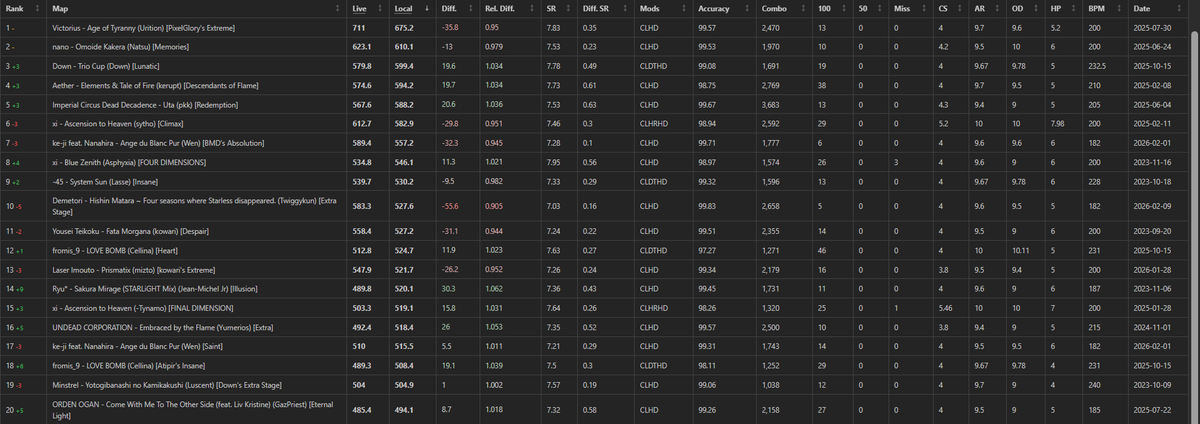Viewport: 1200px width, 424px height.
Task: Click the SR column sort icon
Action: coord(570,10)
